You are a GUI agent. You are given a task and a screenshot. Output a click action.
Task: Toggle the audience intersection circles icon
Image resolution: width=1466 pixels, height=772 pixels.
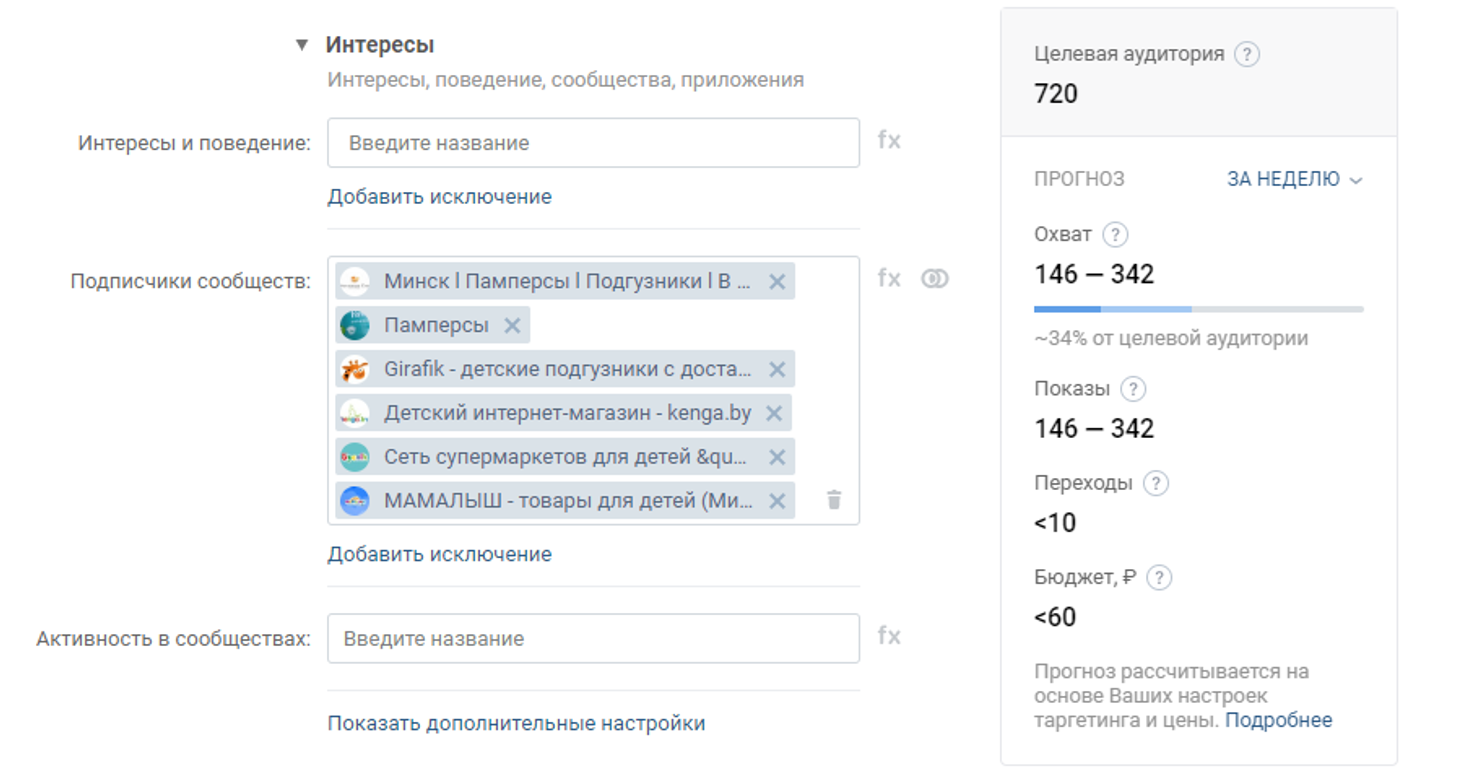click(934, 279)
